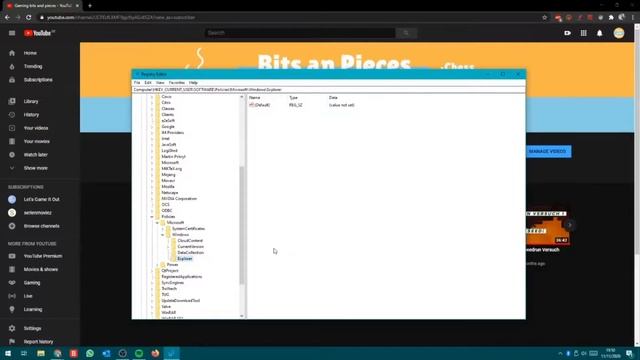Collapse the Microsoft key under Policies
This screenshot has height=360, width=640.
click(x=158, y=223)
